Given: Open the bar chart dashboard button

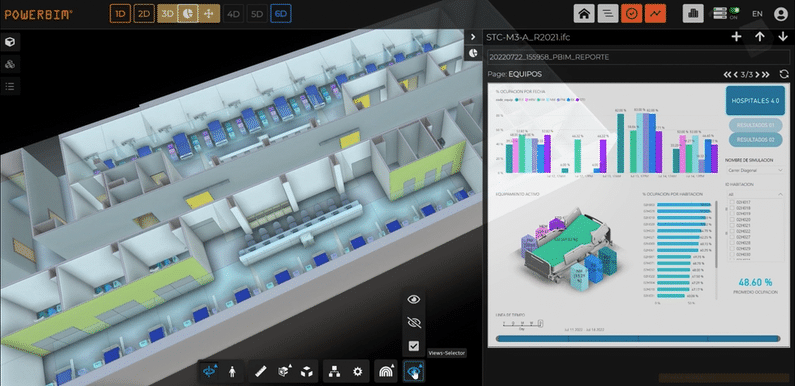Looking at the screenshot, I should pos(693,14).
